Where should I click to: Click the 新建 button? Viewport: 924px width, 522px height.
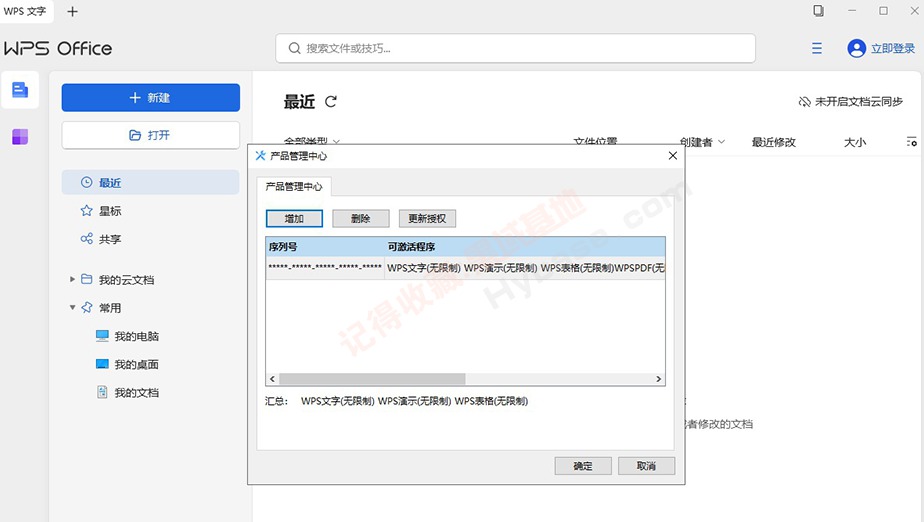150,97
